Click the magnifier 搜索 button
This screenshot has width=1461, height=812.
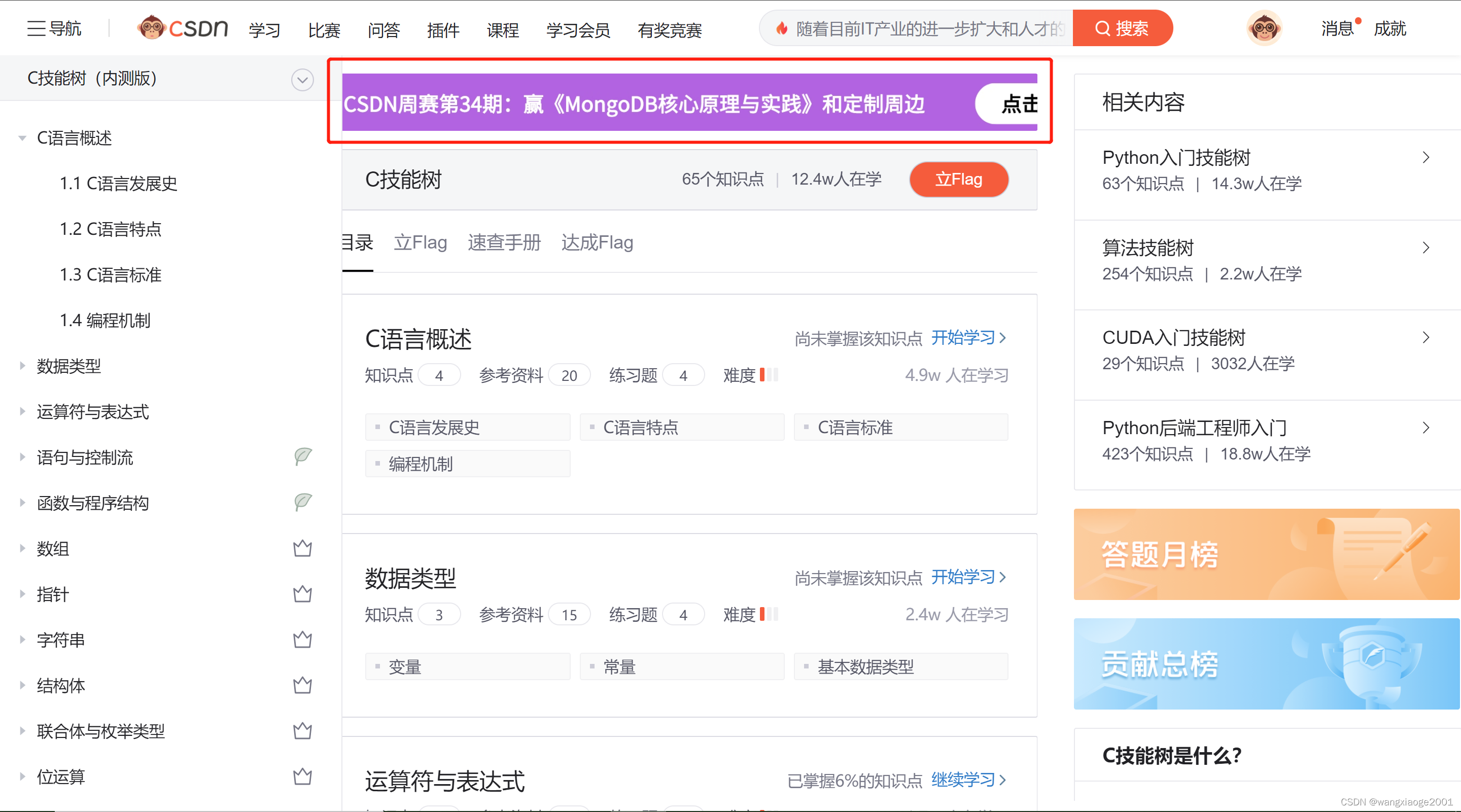pyautogui.click(x=1123, y=28)
